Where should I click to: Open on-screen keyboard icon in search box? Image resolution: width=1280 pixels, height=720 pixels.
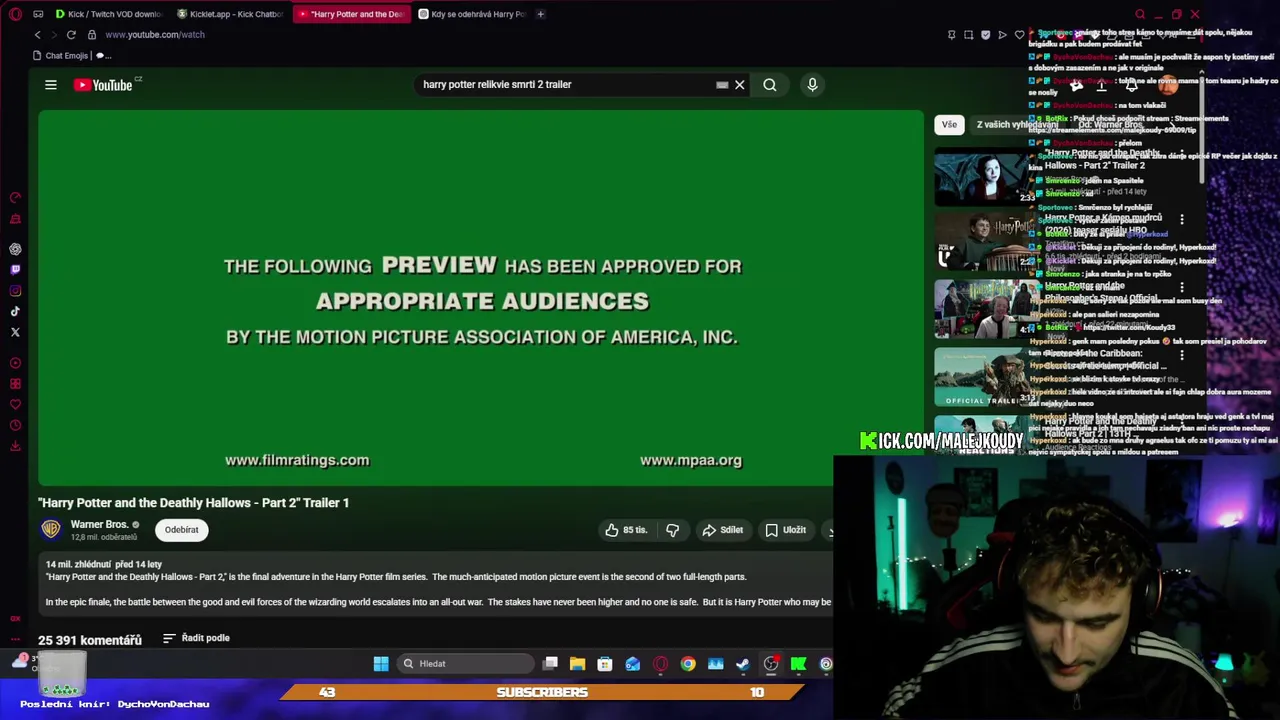click(722, 85)
